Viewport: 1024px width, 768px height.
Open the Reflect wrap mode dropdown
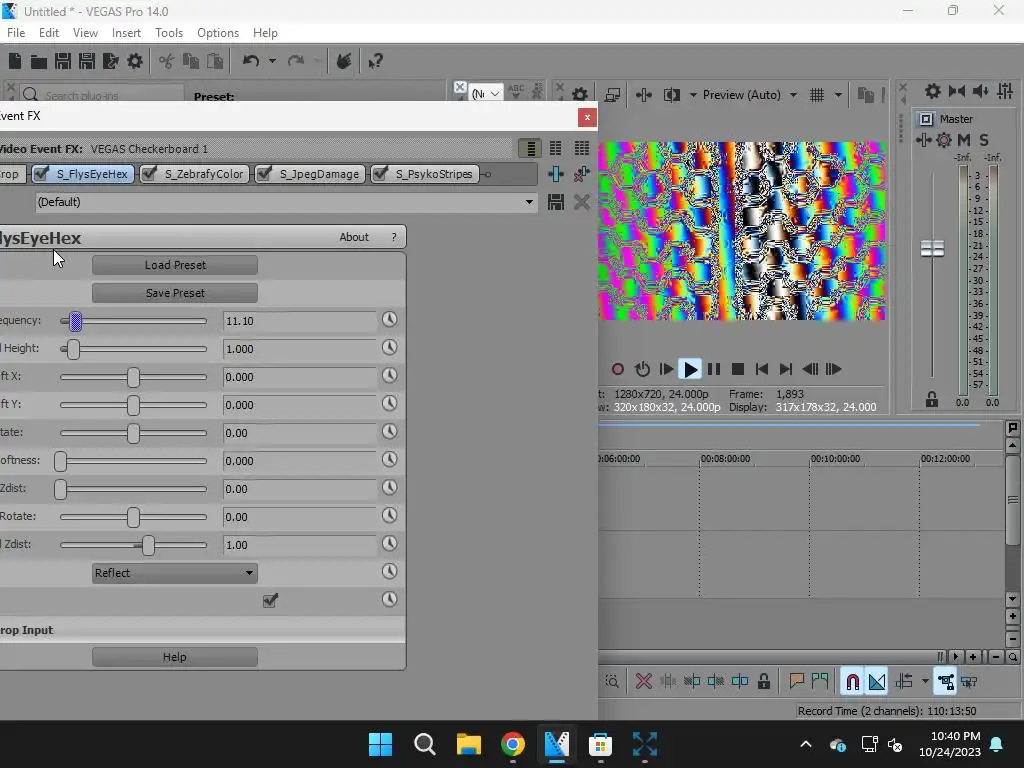click(x=174, y=573)
